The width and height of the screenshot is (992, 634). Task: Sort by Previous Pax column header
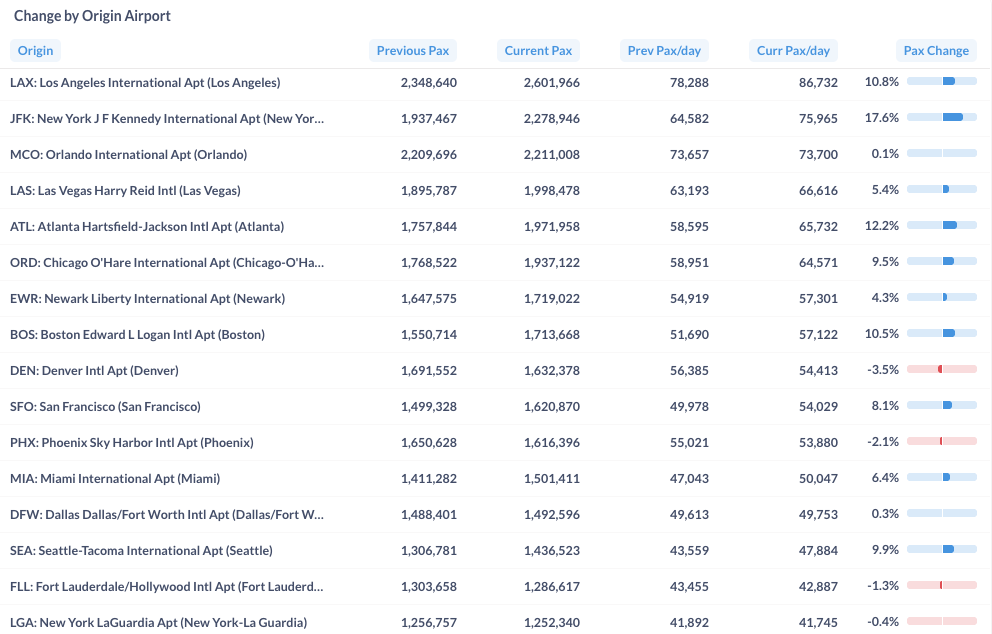pyautogui.click(x=412, y=51)
